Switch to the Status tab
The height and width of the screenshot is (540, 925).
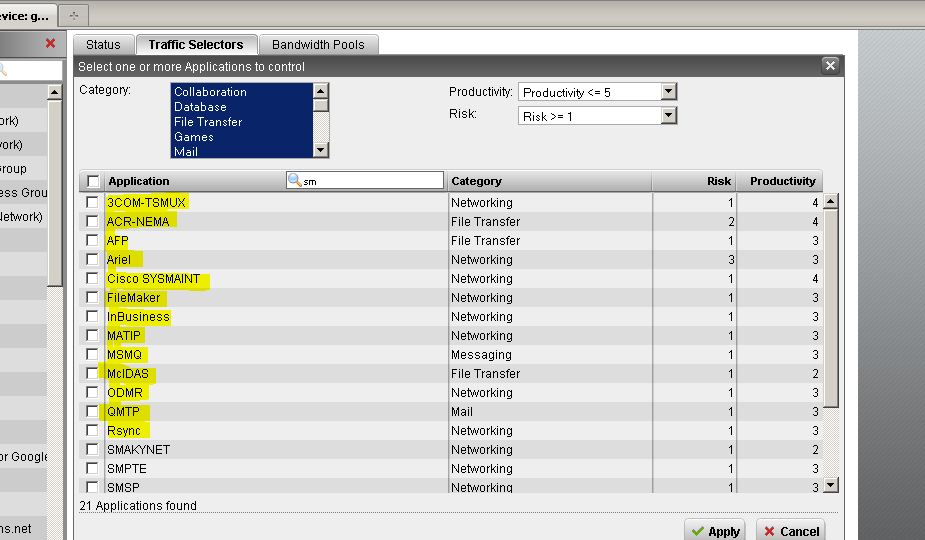pos(103,45)
